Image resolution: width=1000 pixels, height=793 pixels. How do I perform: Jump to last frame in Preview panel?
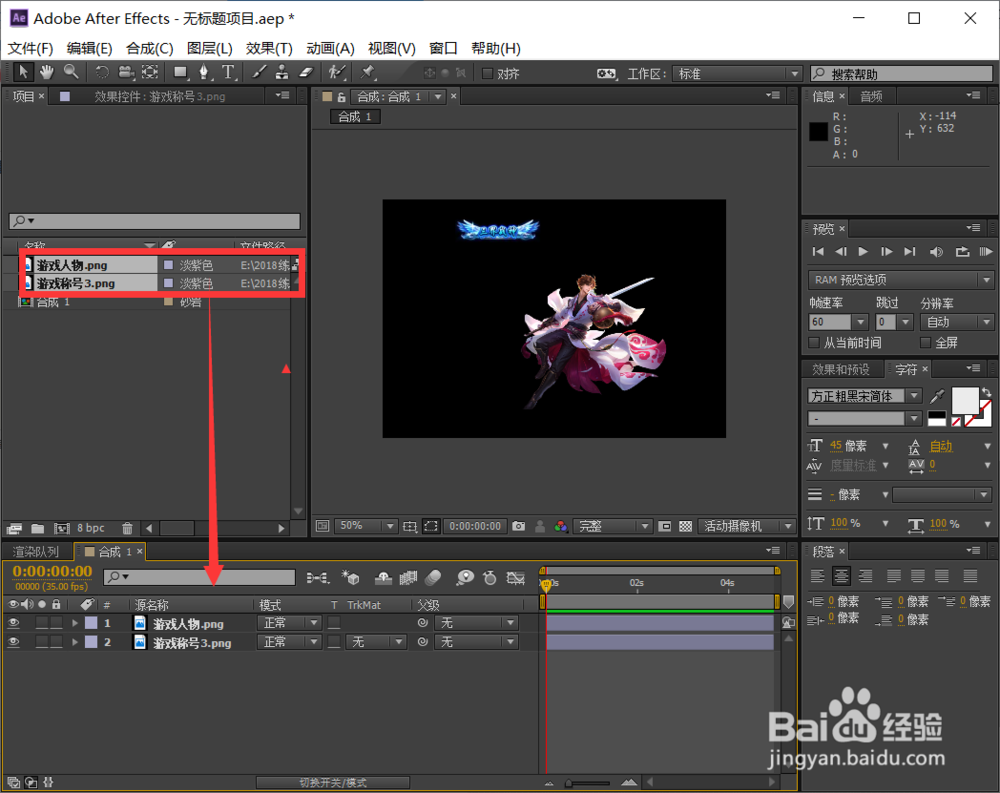pyautogui.click(x=910, y=251)
